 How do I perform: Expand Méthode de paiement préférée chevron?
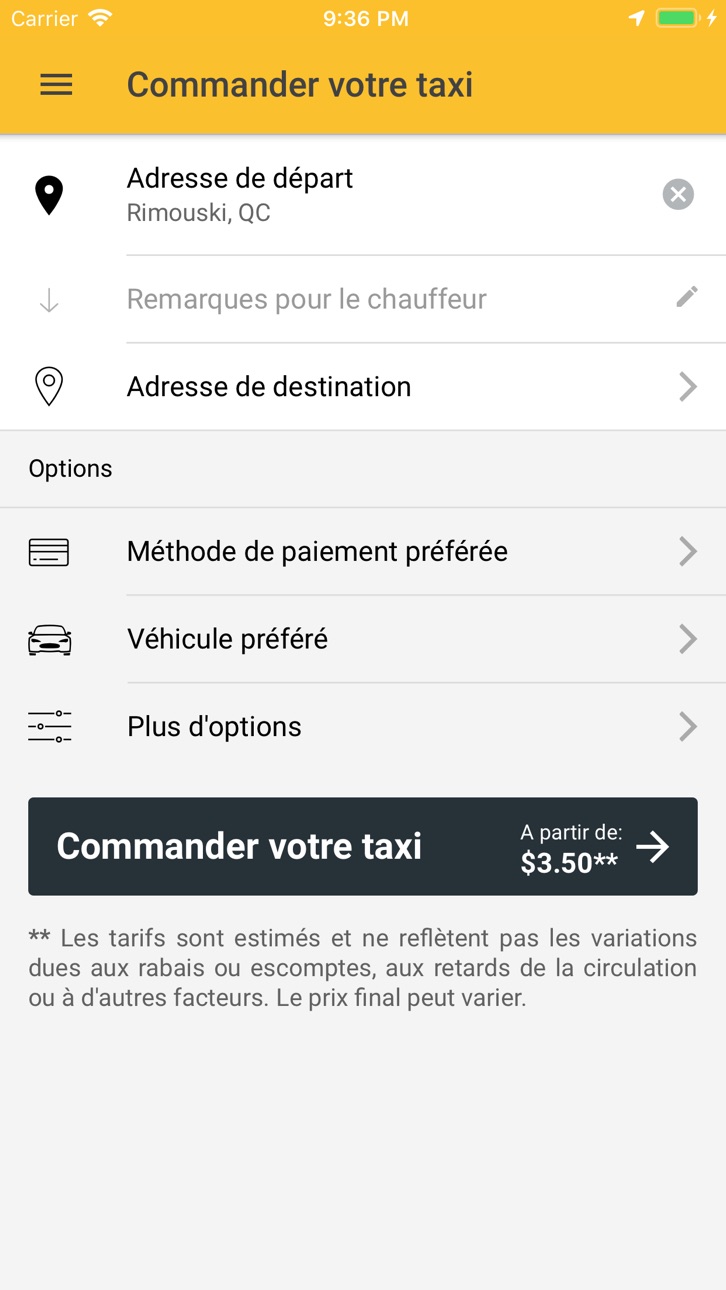click(x=688, y=551)
